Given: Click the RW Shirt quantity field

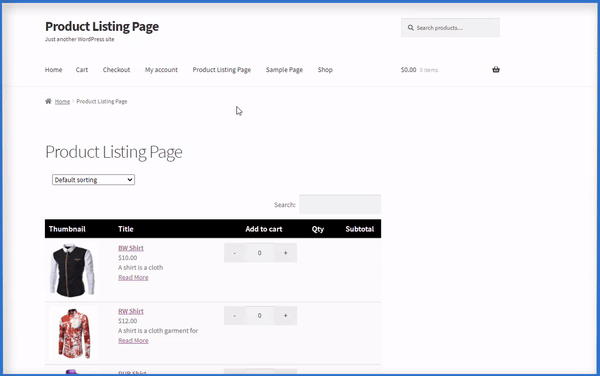Looking at the screenshot, I should 260,316.
